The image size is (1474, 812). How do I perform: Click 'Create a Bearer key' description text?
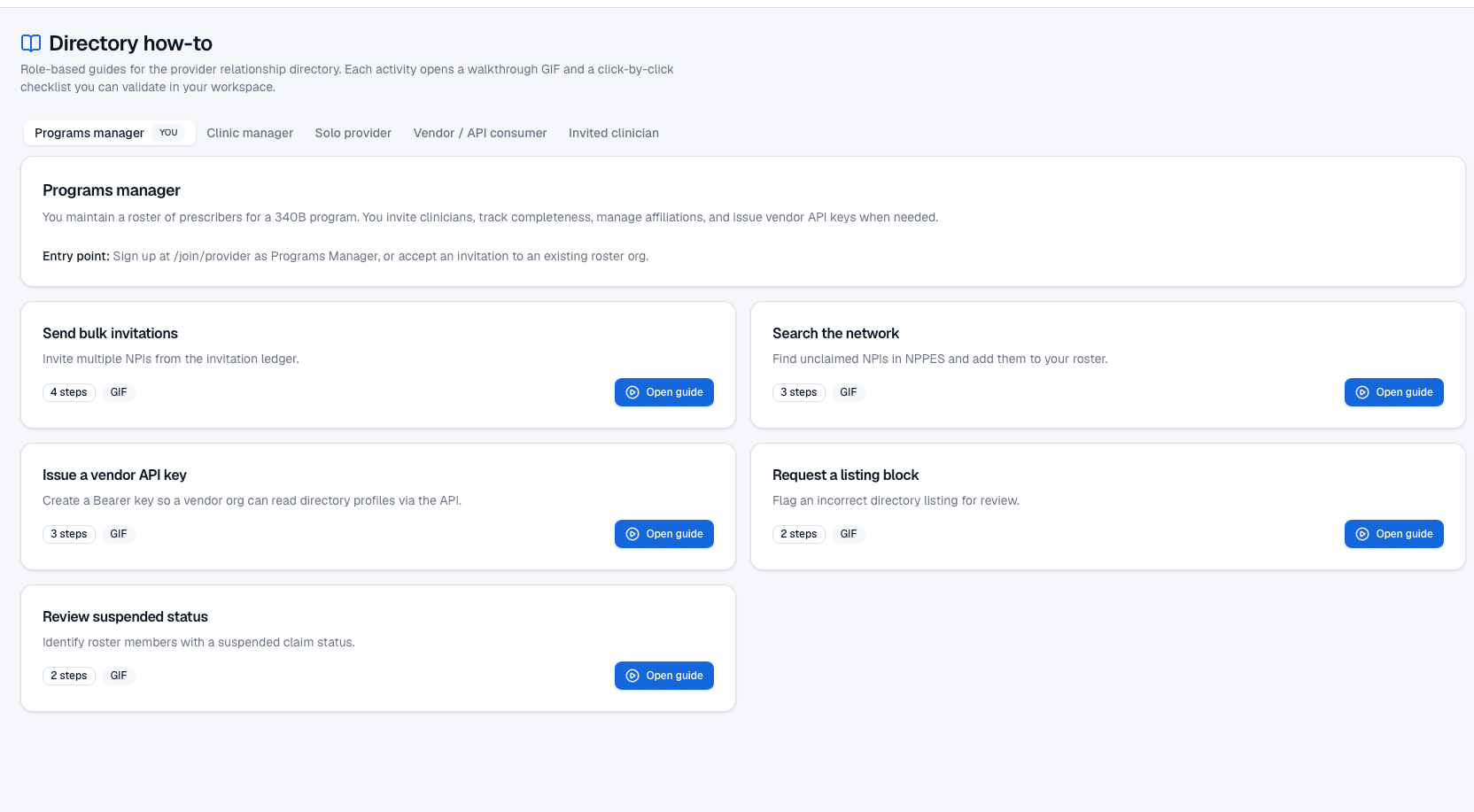[252, 500]
